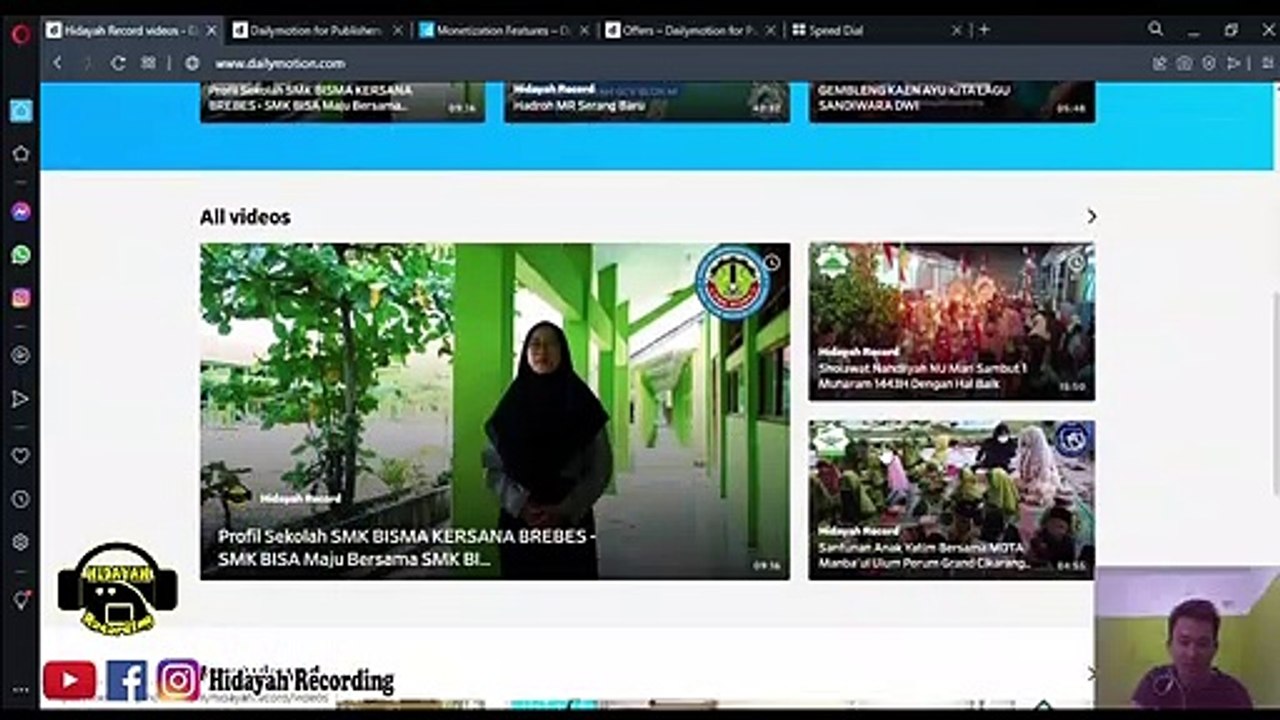
Task: Switch to Monetization Features tab
Action: tap(503, 31)
